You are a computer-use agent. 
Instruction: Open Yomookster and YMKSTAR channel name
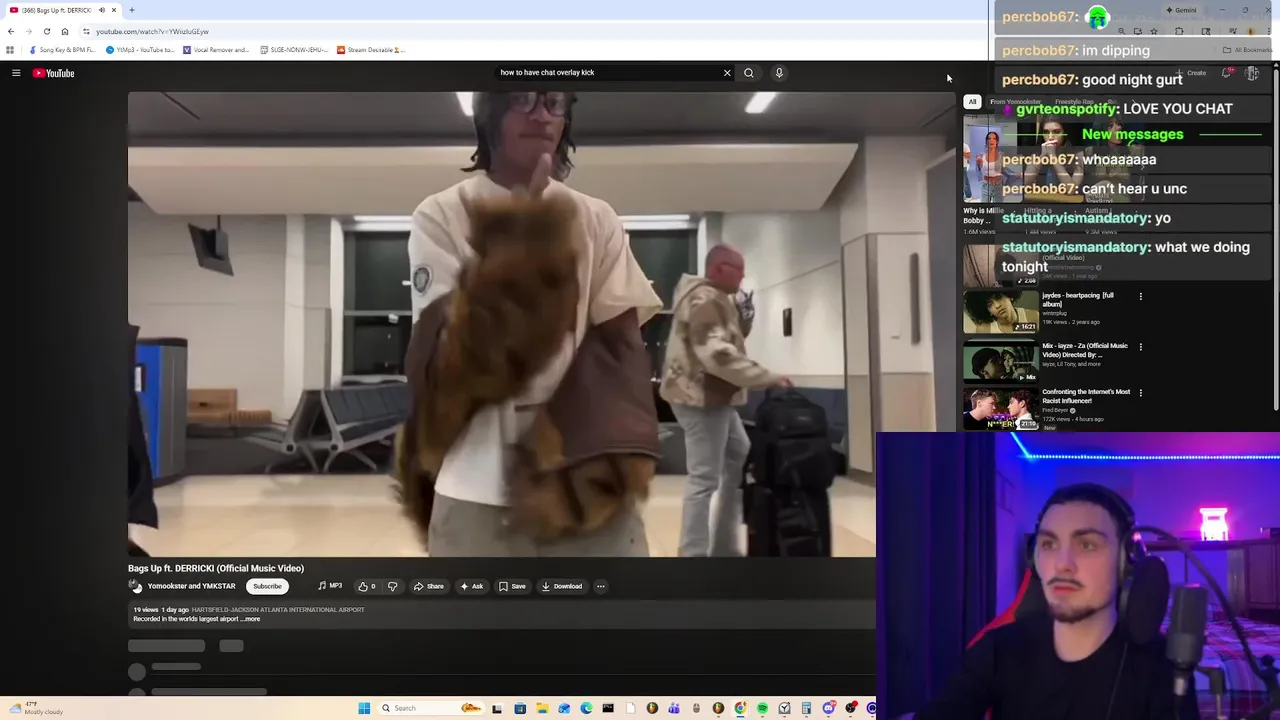(x=191, y=586)
